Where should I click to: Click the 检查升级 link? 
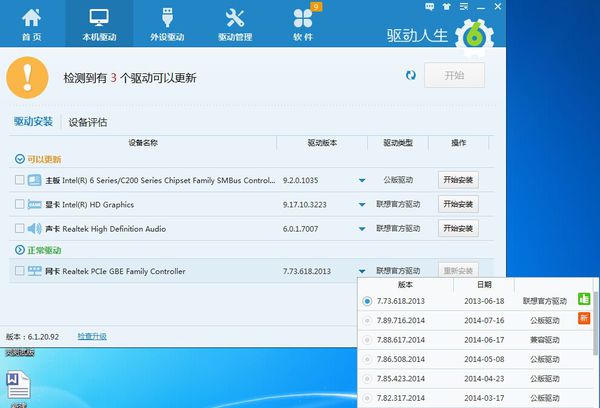92,336
